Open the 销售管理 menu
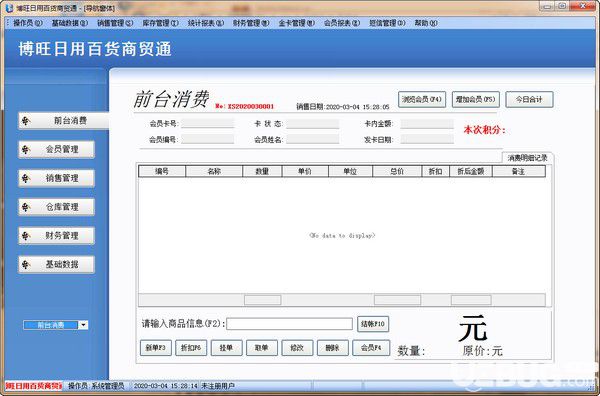This screenshot has width=600, height=396. (x=115, y=23)
